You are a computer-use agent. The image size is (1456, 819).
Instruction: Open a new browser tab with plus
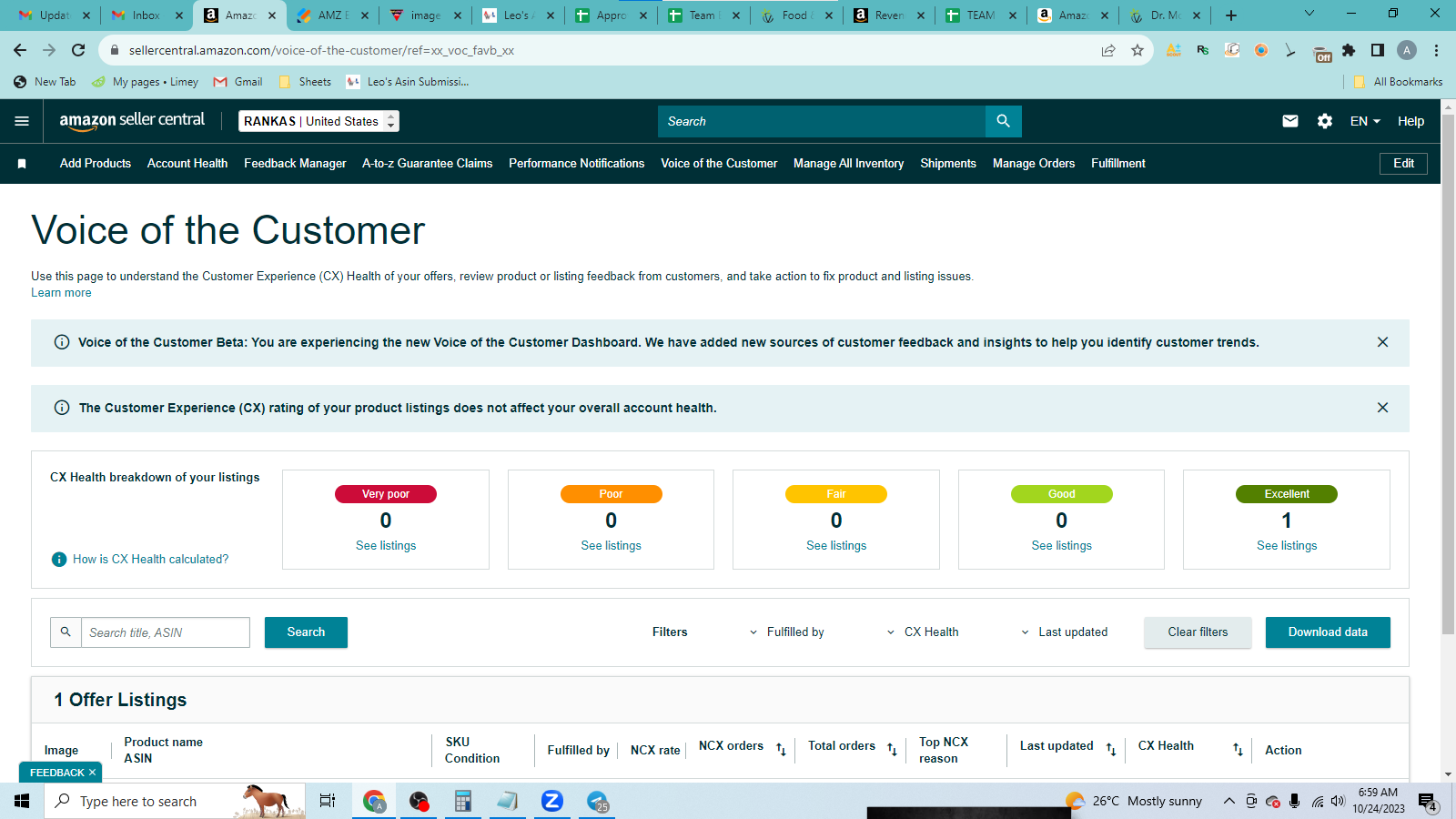pos(1231,15)
